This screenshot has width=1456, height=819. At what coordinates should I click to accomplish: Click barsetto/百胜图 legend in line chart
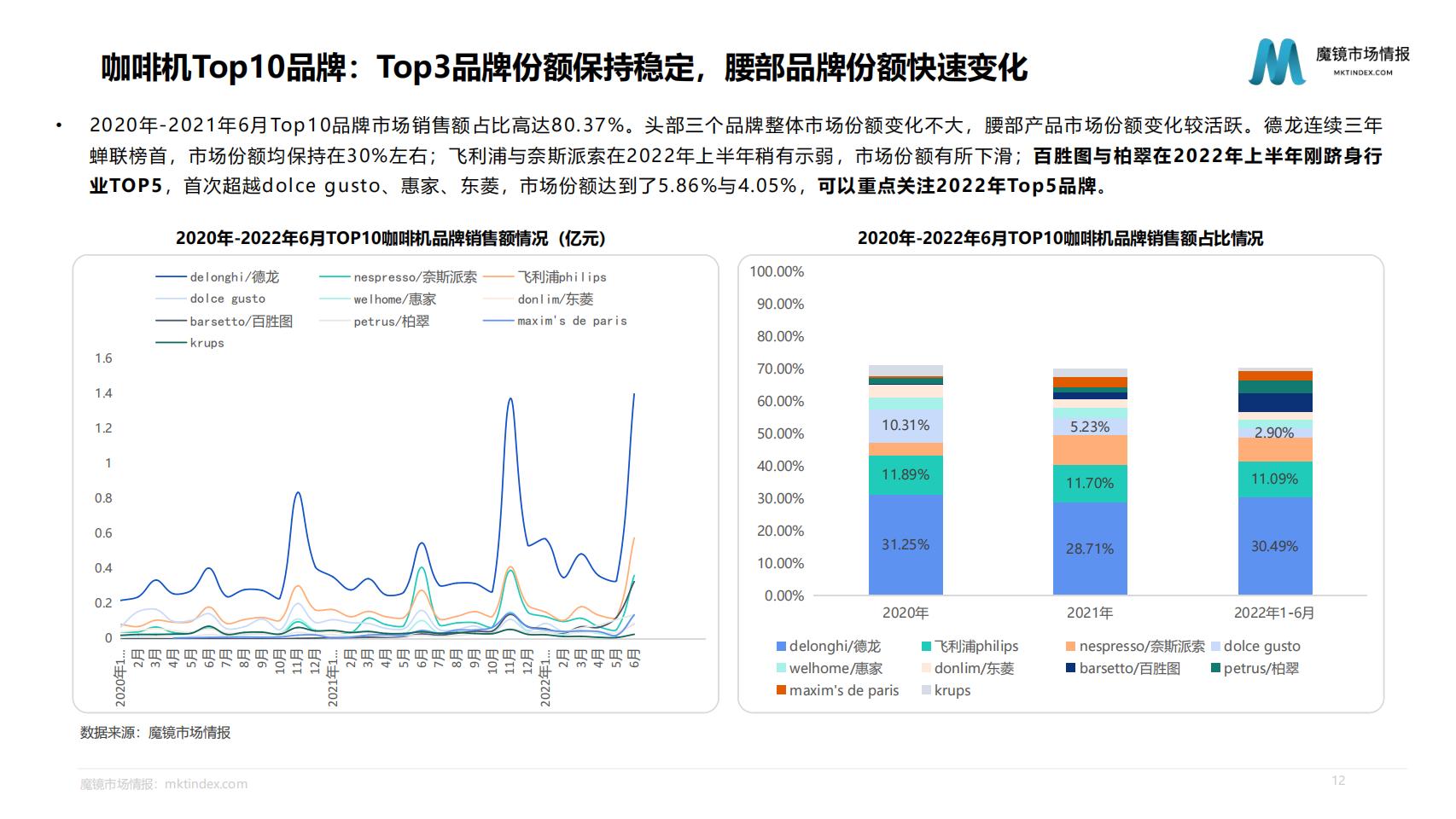tap(224, 322)
